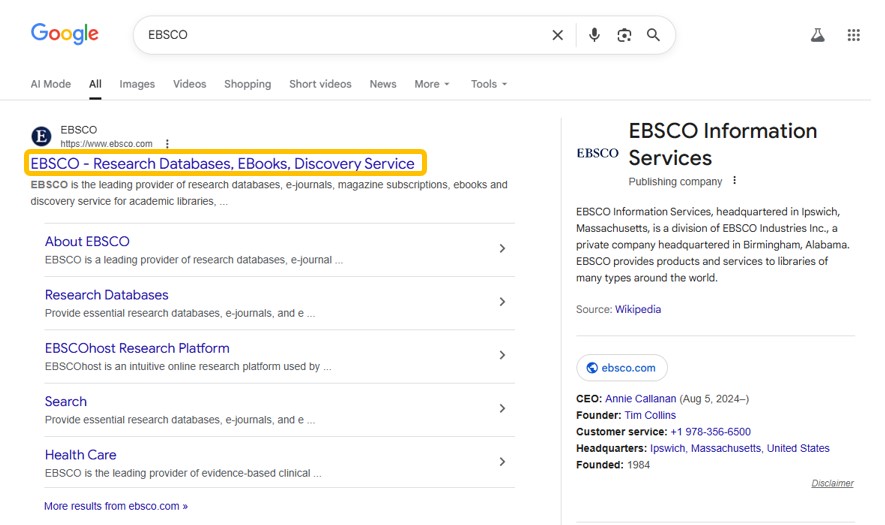Expand the About EBSCO sitelink chevron
Image resolution: width=885 pixels, height=525 pixels.
click(502, 248)
